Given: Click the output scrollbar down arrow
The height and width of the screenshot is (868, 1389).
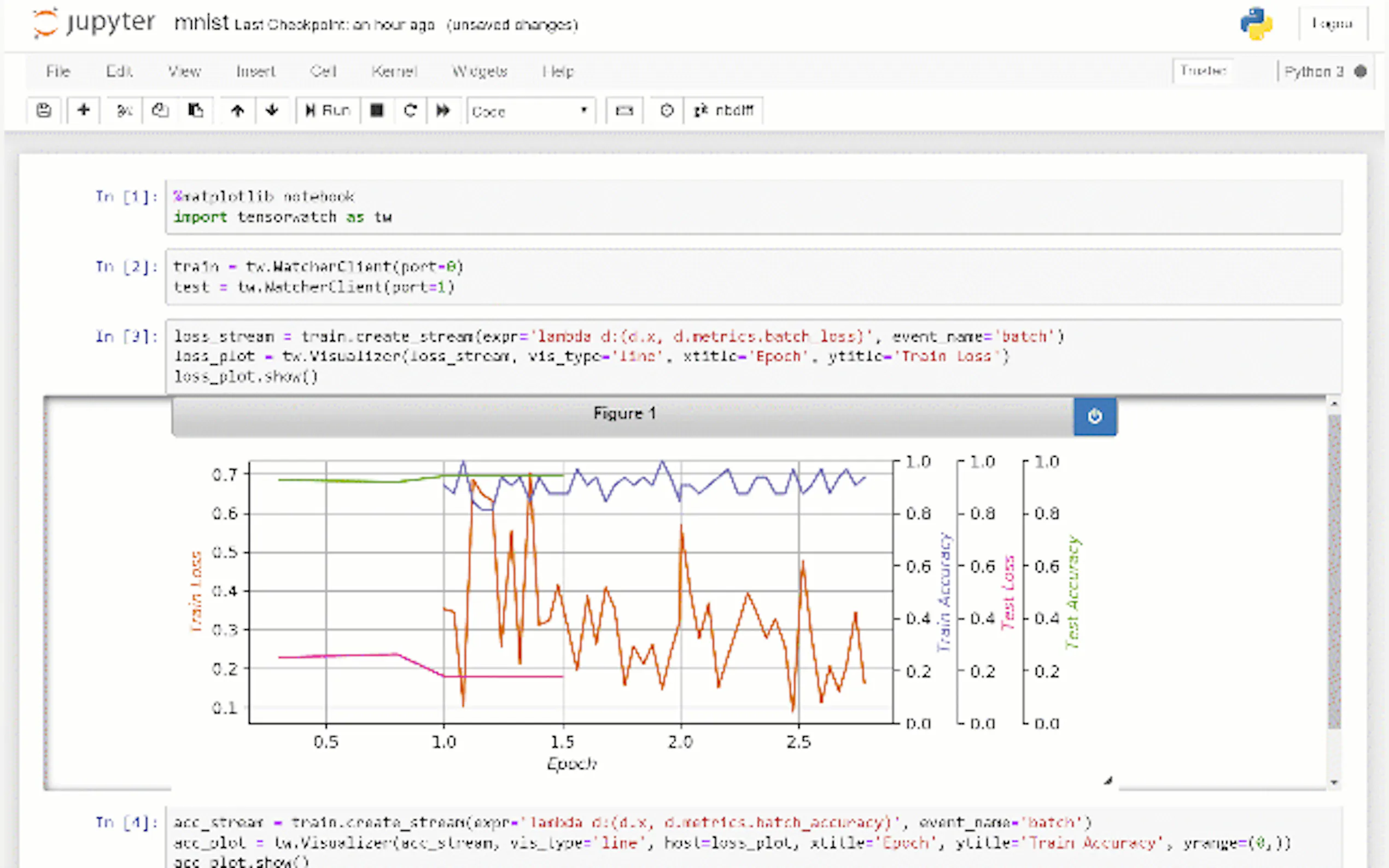Looking at the screenshot, I should pyautogui.click(x=1334, y=783).
